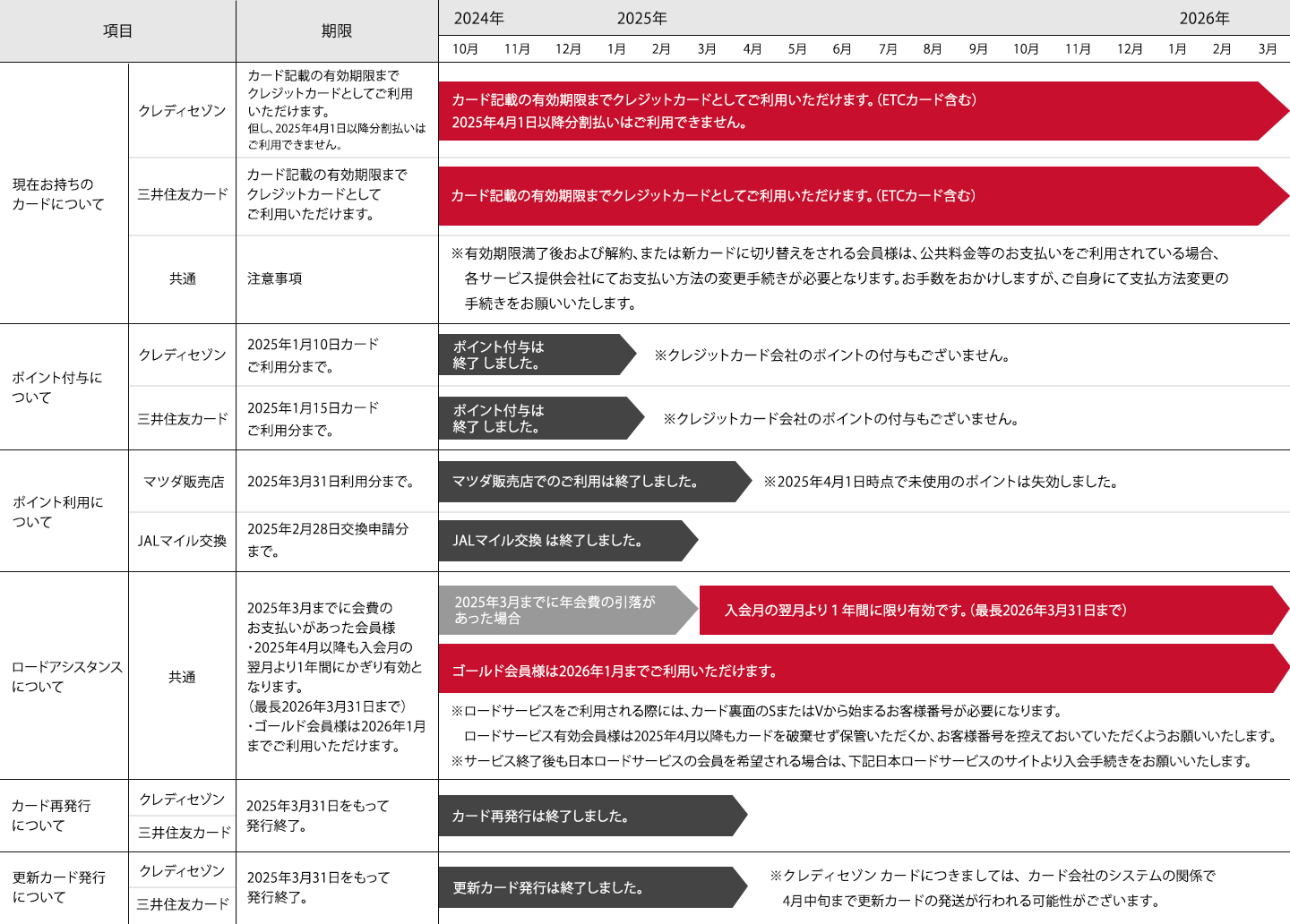Viewport: 1290px width, 924px height.
Task: Click the 'ポイント付与について' row heading
Action: pyautogui.click(x=57, y=388)
